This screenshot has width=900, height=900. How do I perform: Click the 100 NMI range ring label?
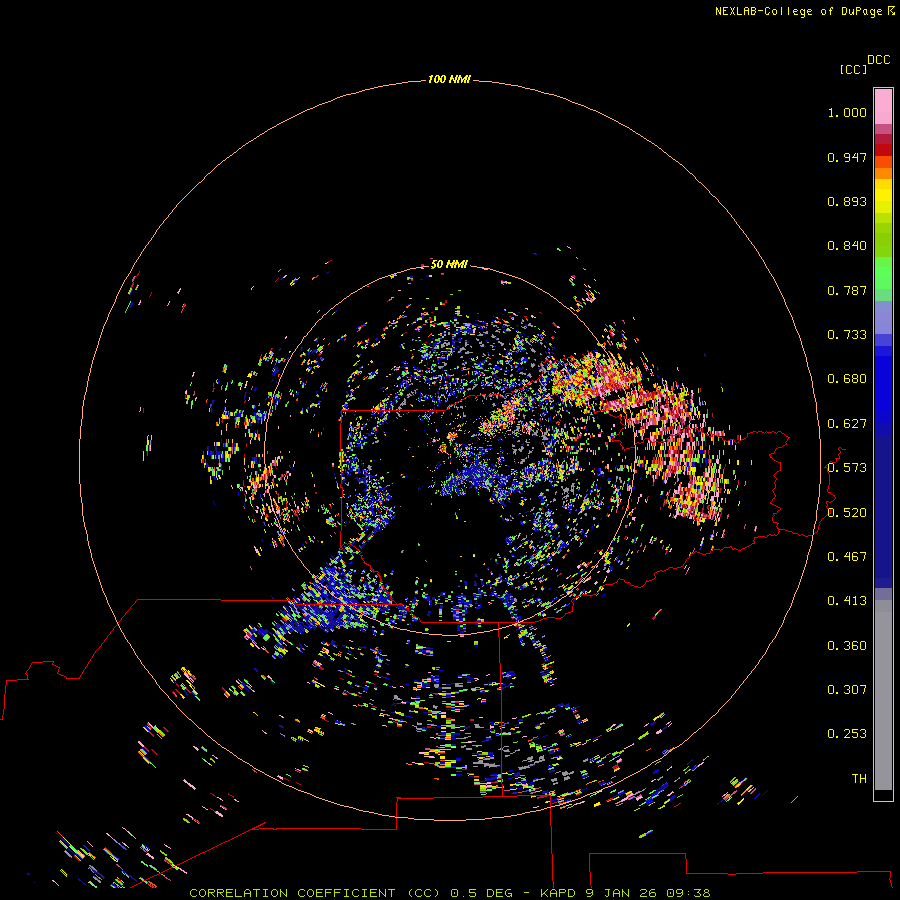click(x=449, y=79)
